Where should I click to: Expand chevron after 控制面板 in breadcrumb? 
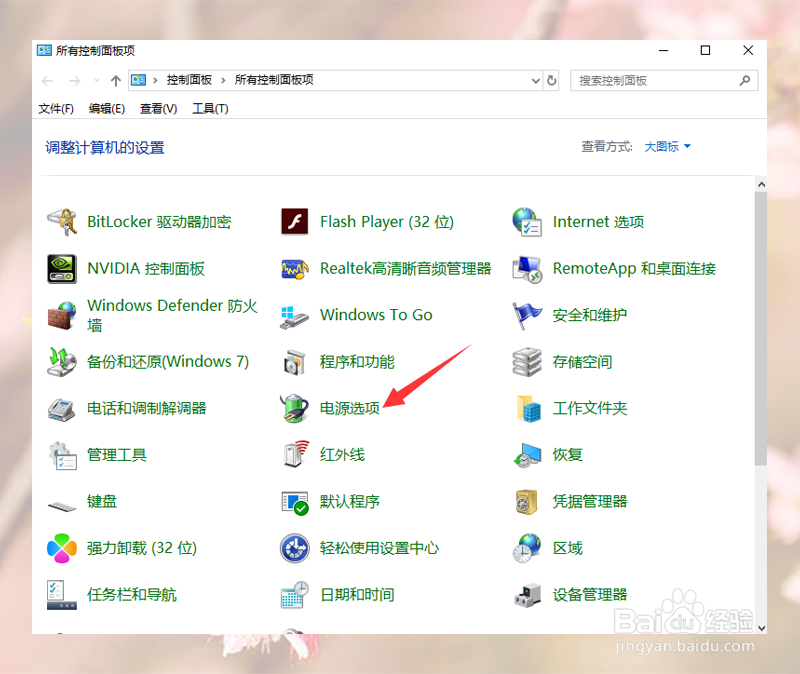point(223,80)
